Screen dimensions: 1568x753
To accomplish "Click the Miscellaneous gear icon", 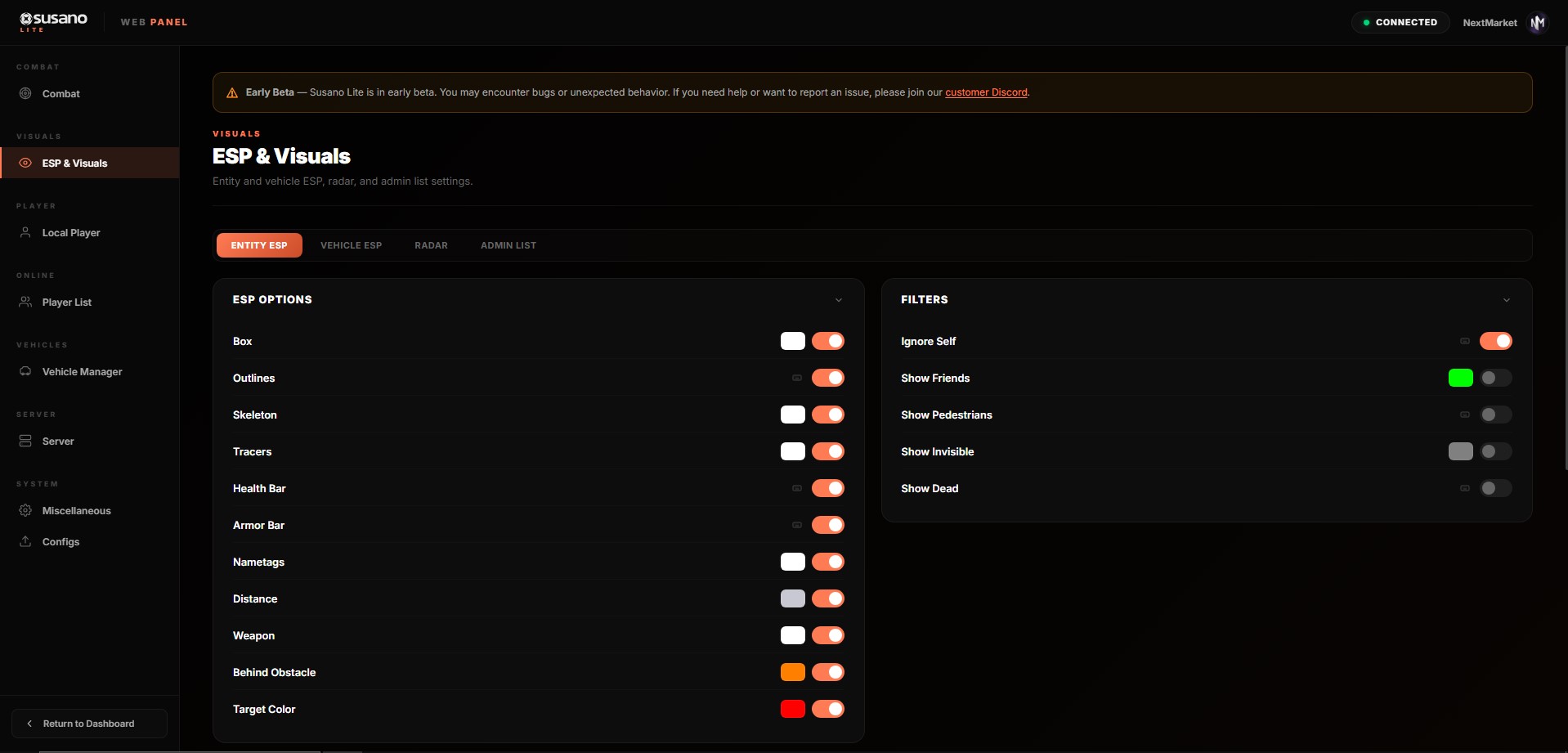I will pyautogui.click(x=25, y=510).
